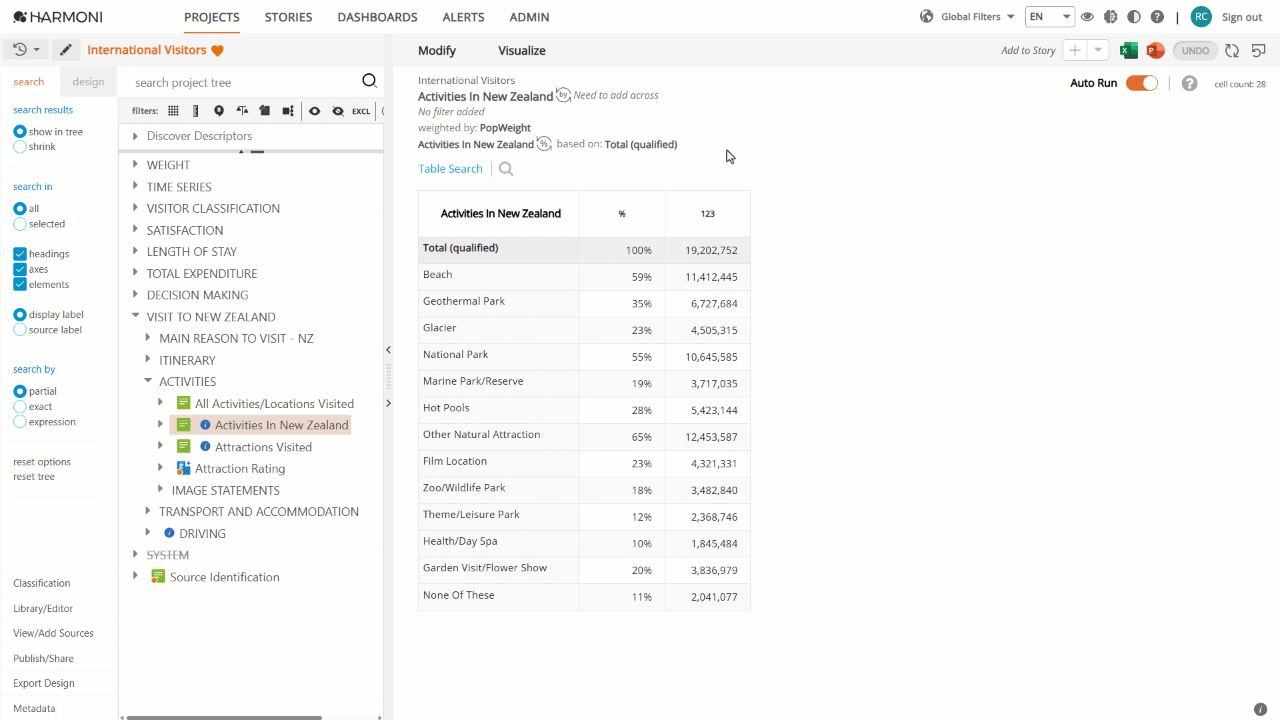Toggle the Auto Run switch
The image size is (1280, 720).
(x=1142, y=83)
